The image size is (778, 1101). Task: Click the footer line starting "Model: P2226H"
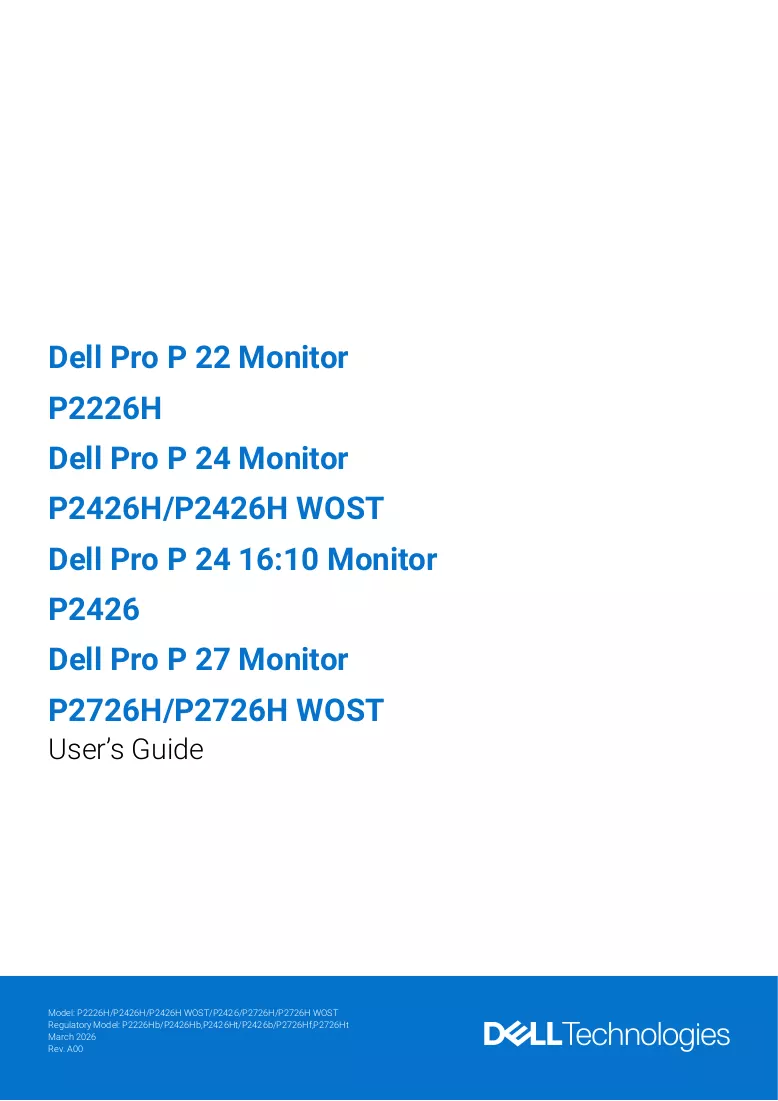click(193, 1013)
